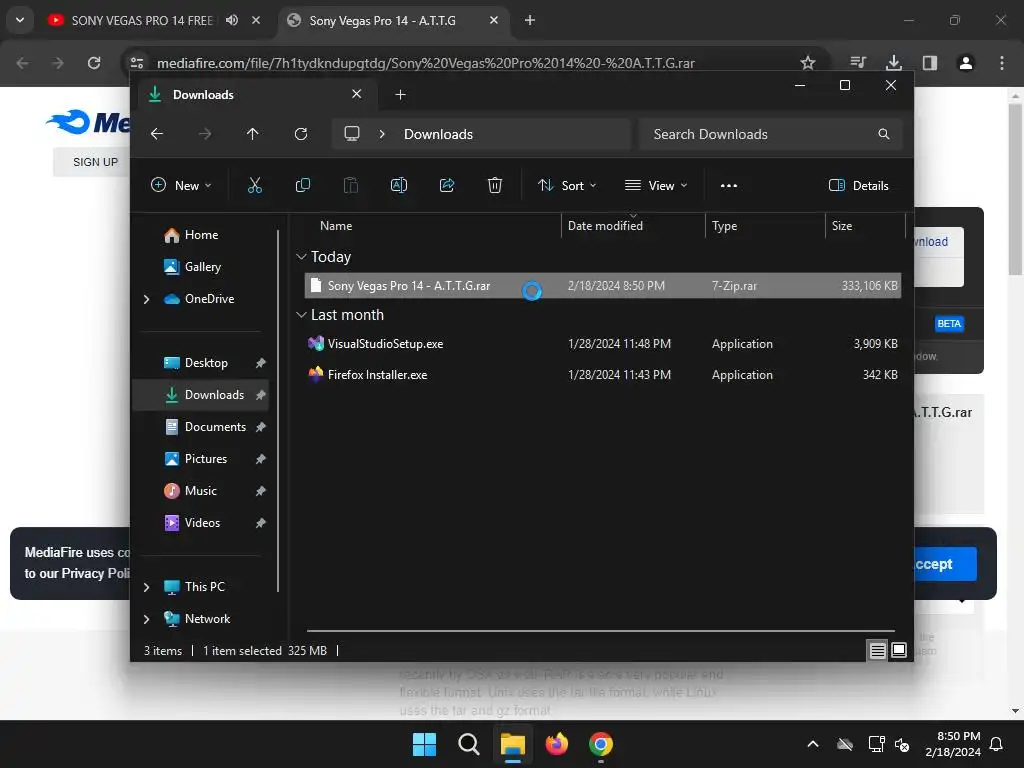The width and height of the screenshot is (1024, 768).
Task: Select VisualStudioSetup.exe file
Action: (x=602, y=344)
